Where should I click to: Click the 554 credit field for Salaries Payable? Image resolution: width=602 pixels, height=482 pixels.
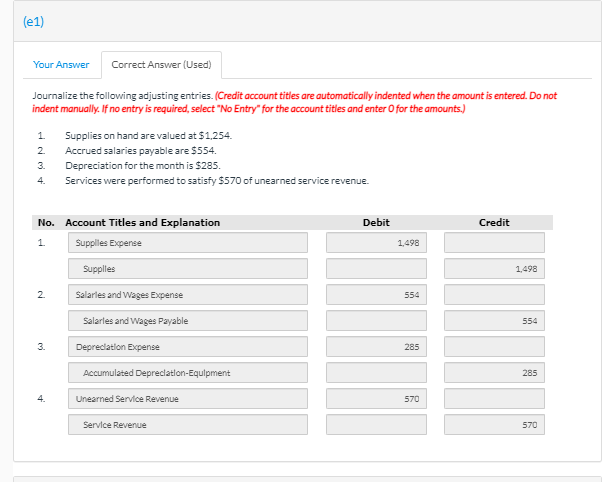pos(494,321)
